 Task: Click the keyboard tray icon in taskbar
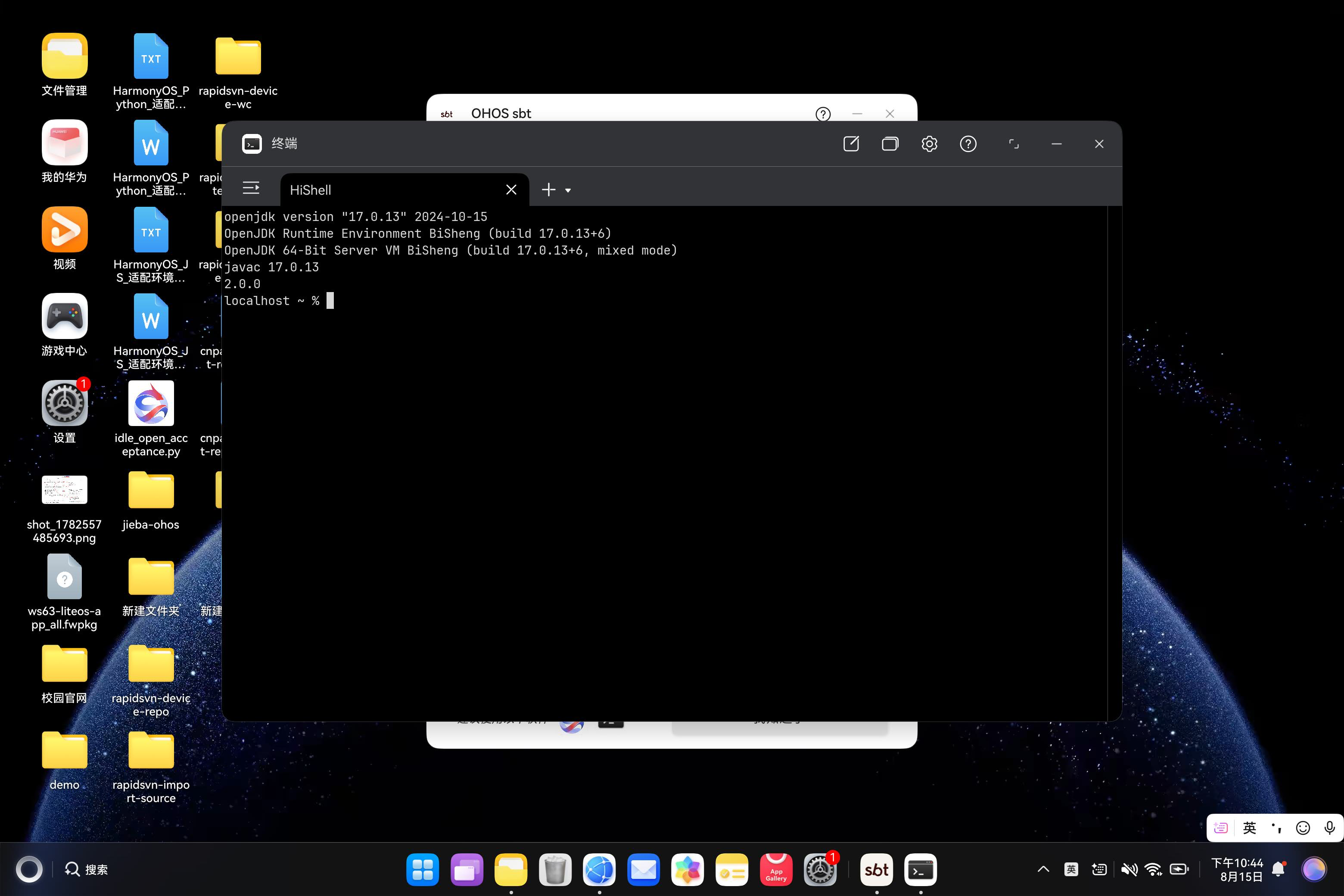(x=1099, y=869)
